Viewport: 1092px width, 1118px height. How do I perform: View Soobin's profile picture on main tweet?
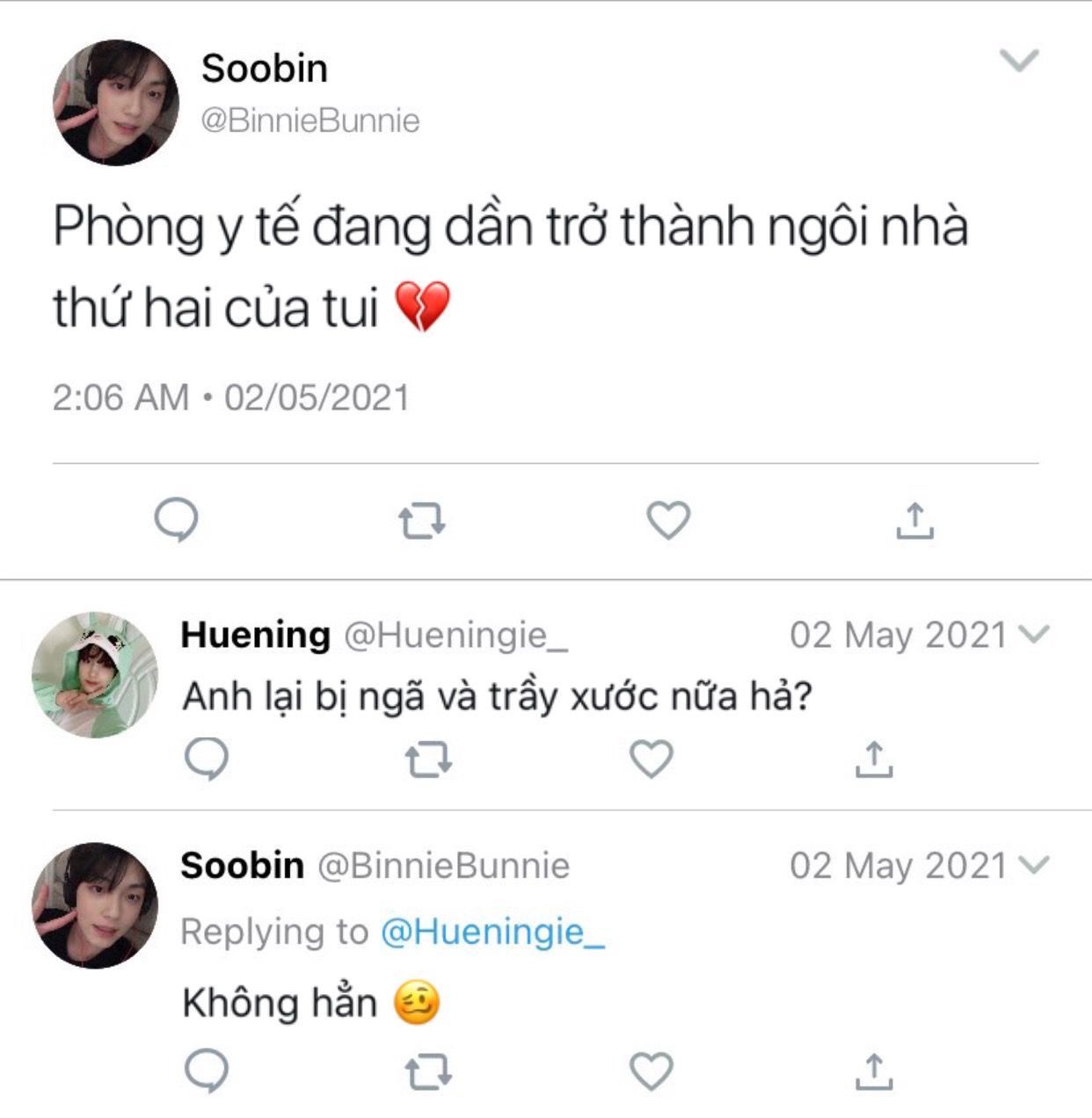(115, 102)
